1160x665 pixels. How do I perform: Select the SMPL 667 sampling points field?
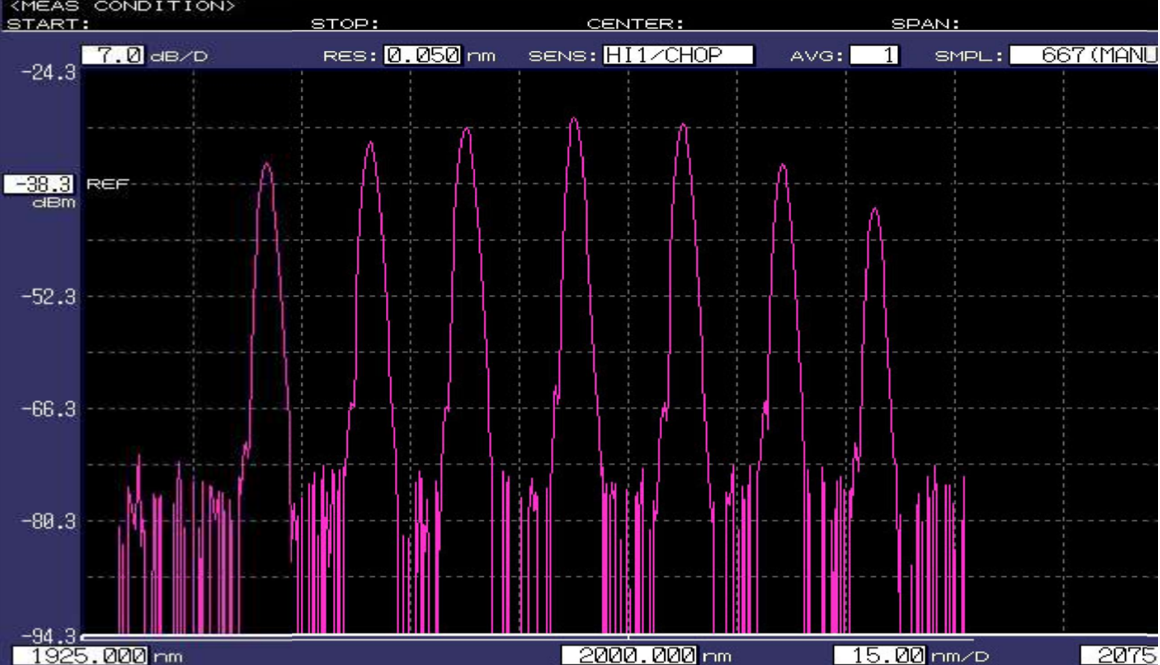coord(1083,56)
